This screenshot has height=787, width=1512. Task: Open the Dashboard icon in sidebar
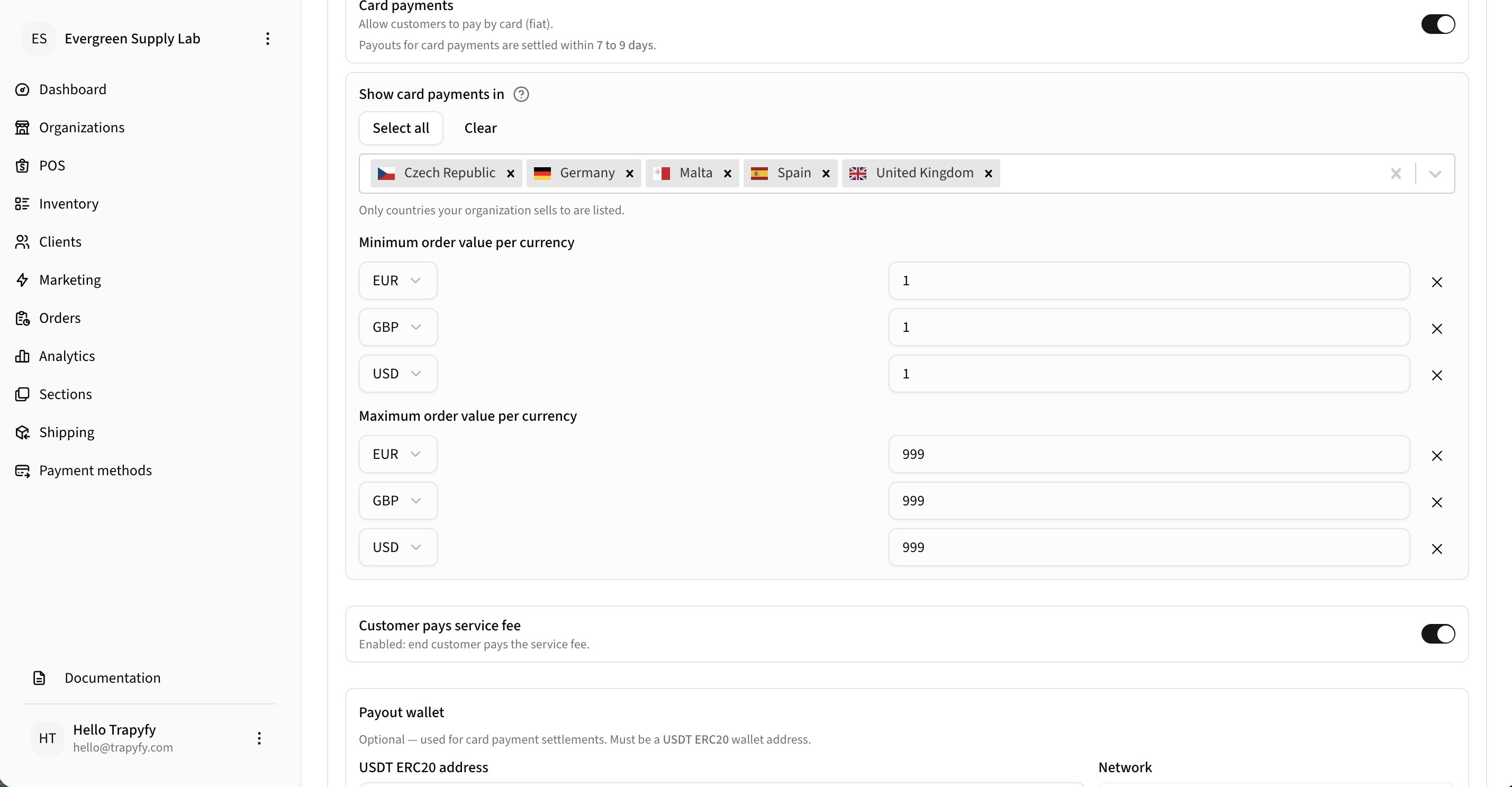point(22,89)
